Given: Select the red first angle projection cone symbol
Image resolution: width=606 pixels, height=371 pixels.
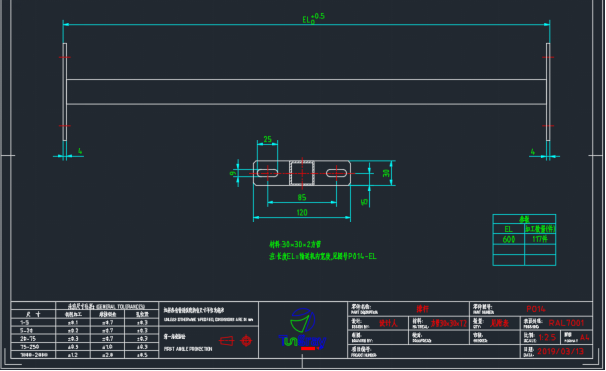Looking at the screenshot, I should point(227,341).
